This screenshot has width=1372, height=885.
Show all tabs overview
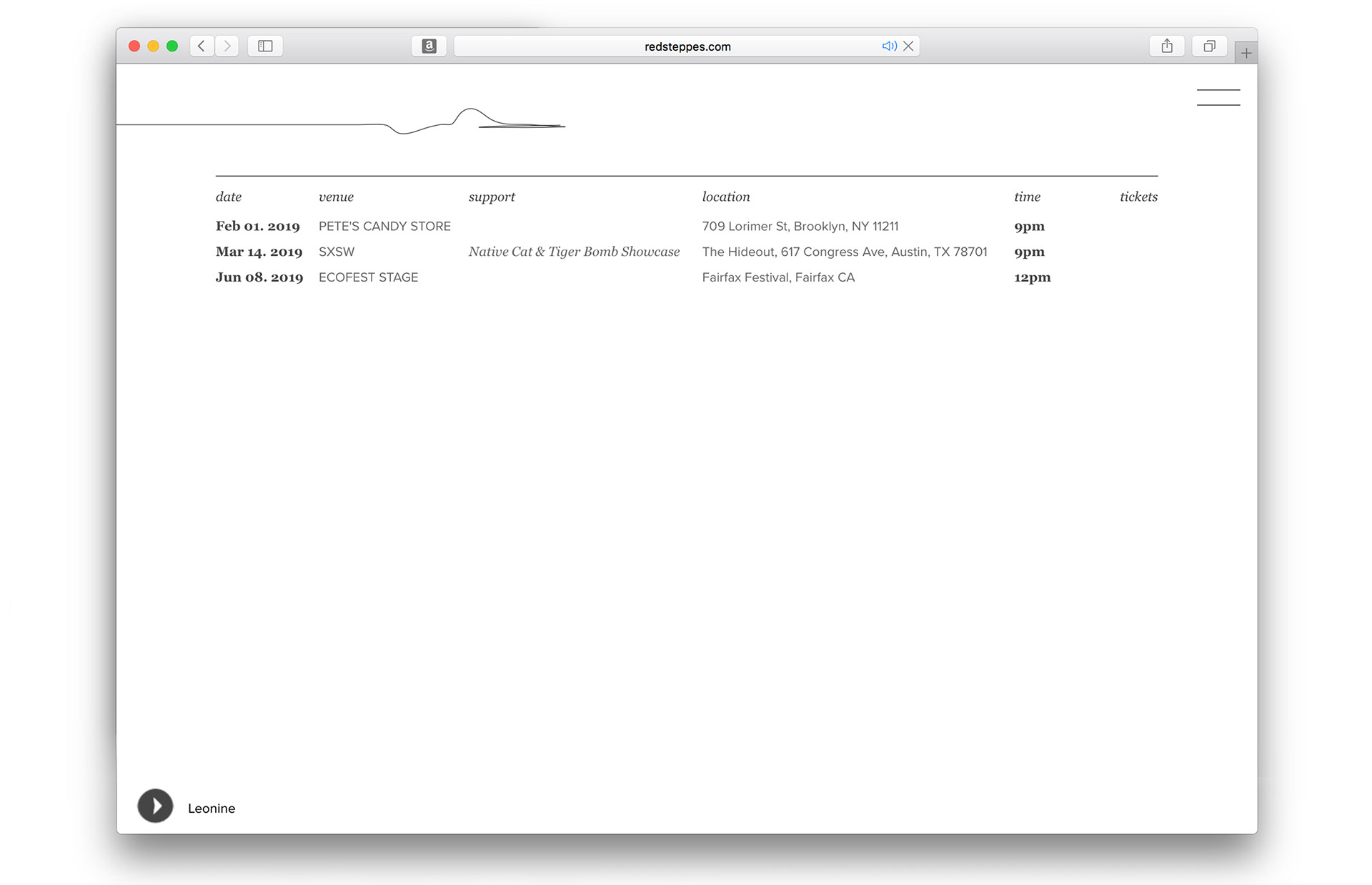click(x=1209, y=46)
